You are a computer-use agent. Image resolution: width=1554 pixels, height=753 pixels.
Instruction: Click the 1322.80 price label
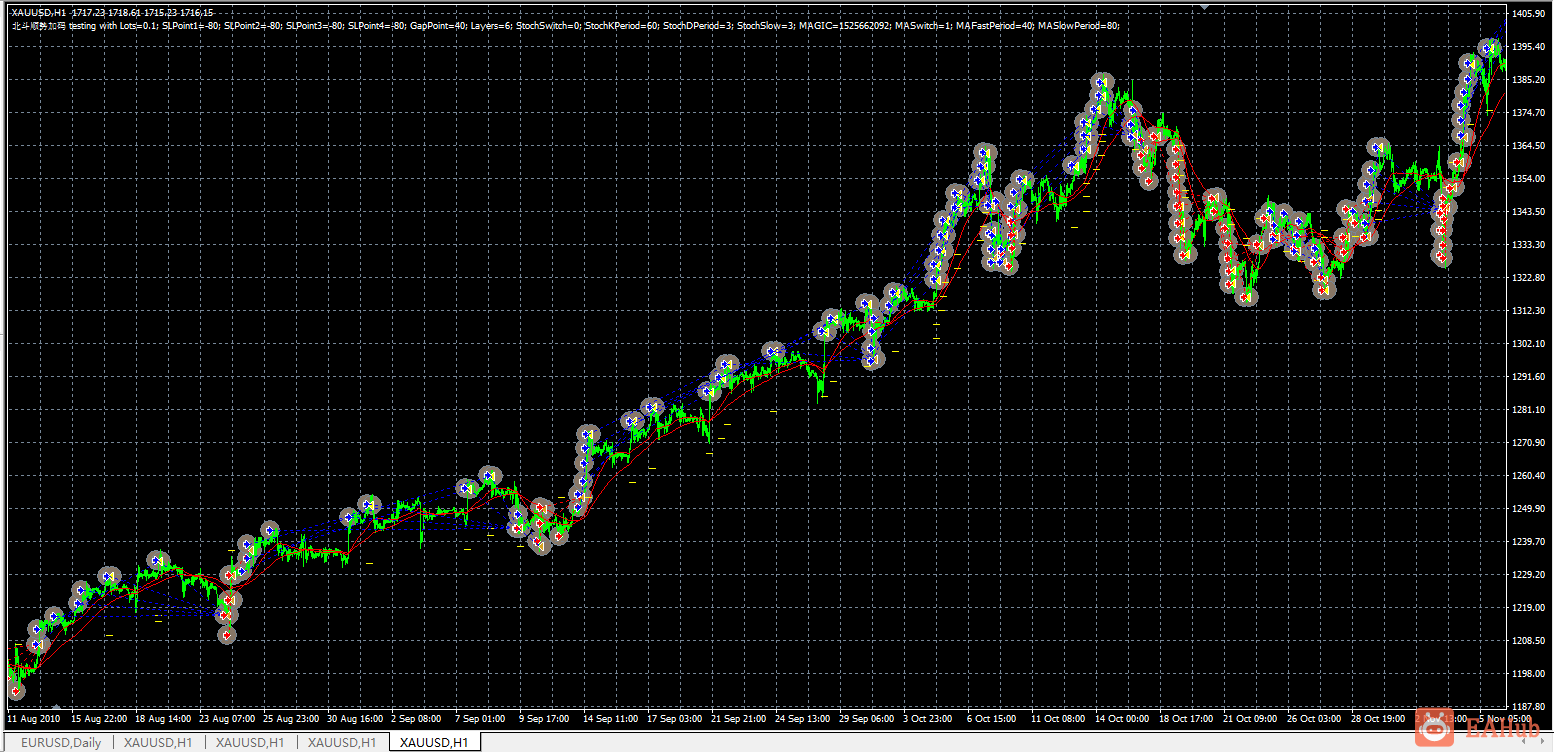pos(1531,278)
